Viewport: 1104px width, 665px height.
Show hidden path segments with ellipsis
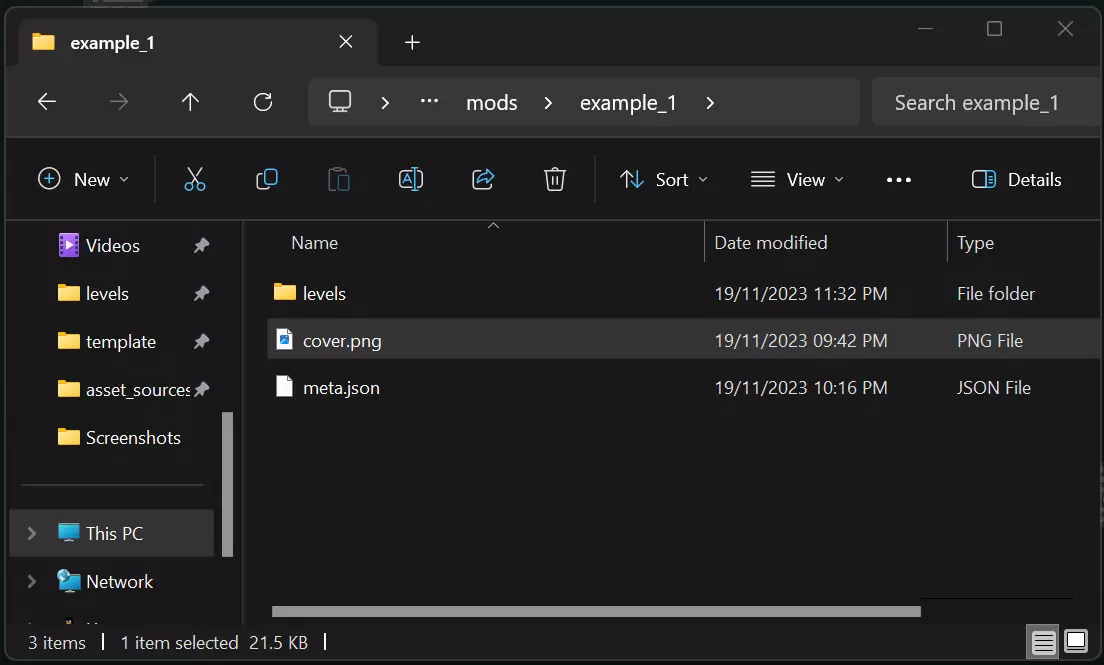click(429, 101)
